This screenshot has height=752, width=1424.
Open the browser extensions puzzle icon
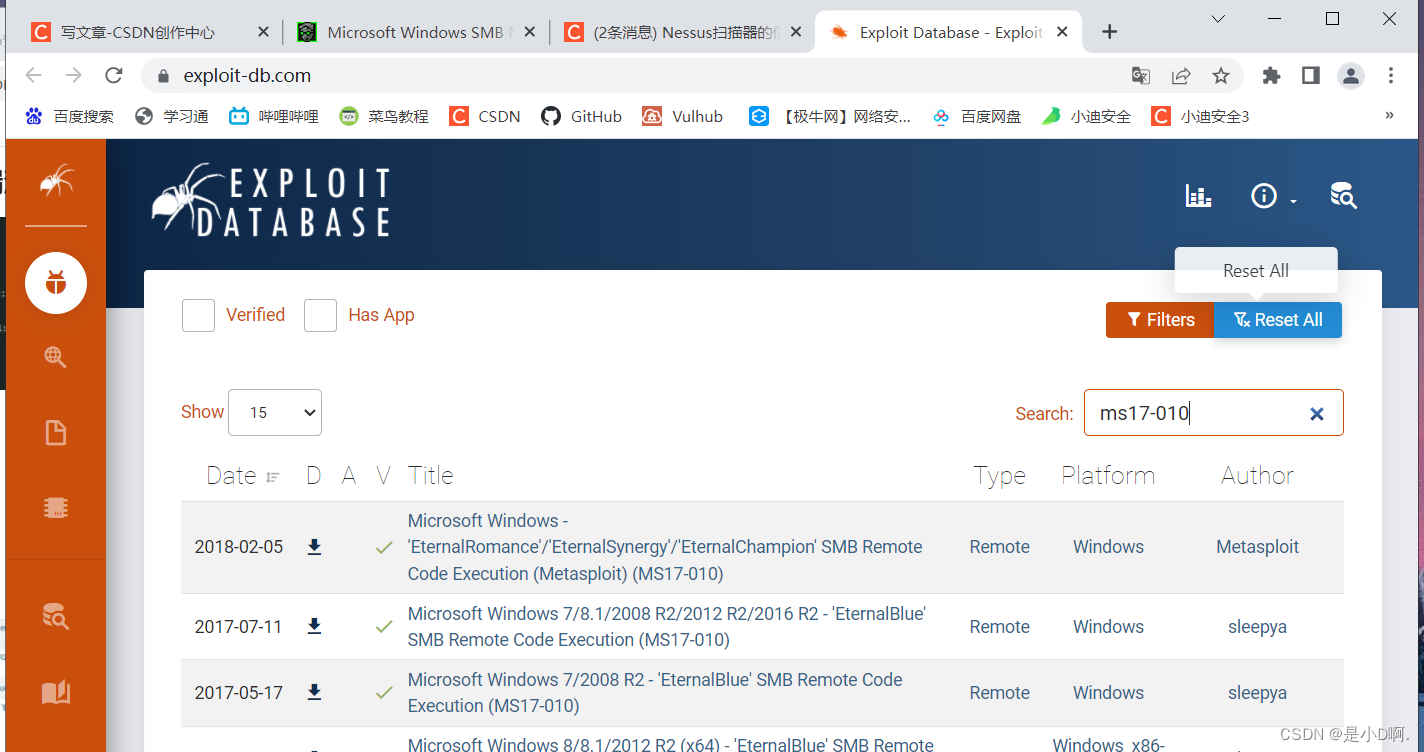pos(1271,75)
